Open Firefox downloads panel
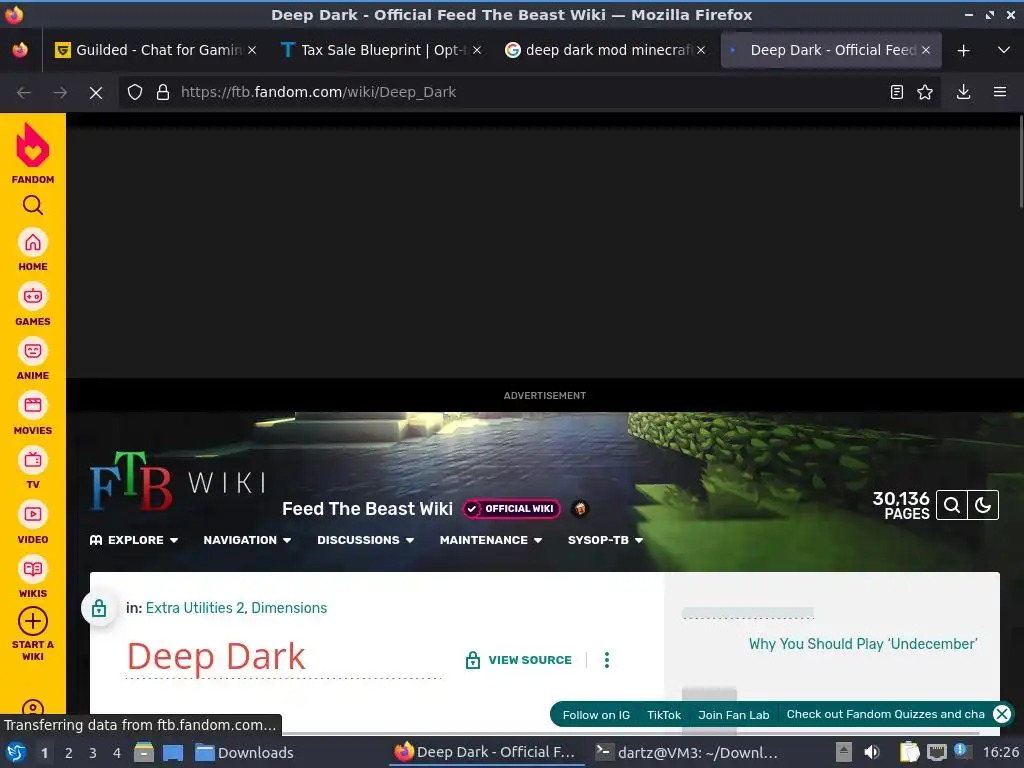 (963, 92)
